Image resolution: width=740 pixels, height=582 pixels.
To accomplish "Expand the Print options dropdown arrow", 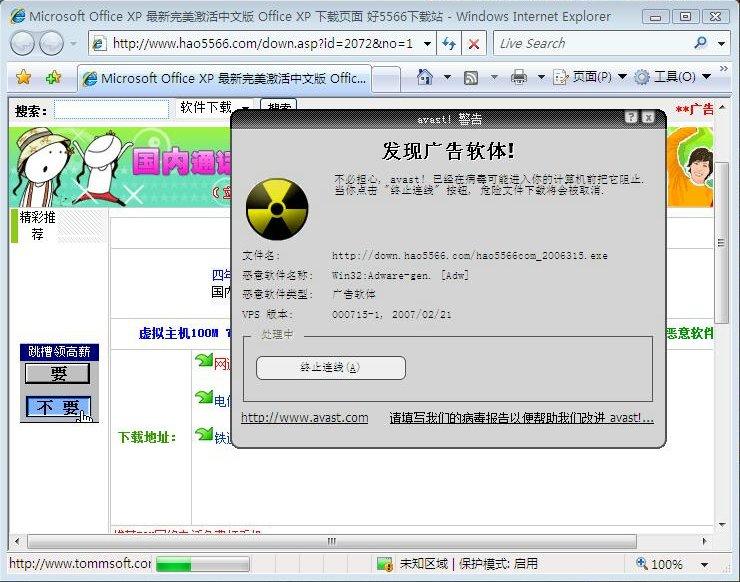I will pyautogui.click(x=541, y=77).
